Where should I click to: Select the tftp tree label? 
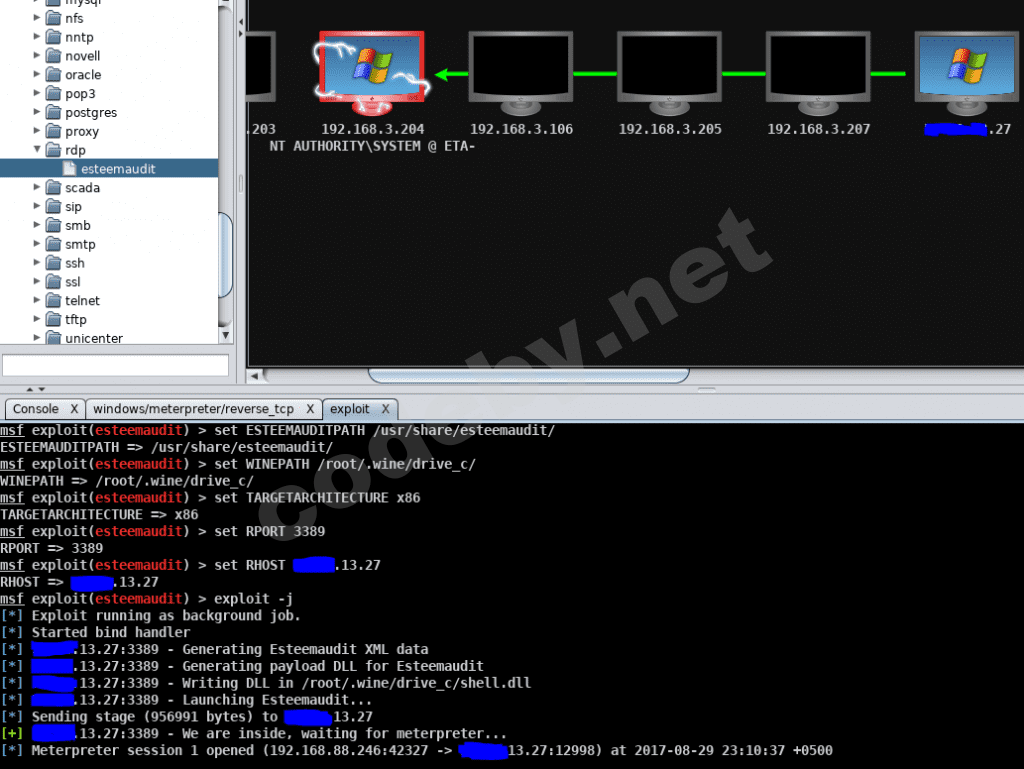(x=76, y=319)
